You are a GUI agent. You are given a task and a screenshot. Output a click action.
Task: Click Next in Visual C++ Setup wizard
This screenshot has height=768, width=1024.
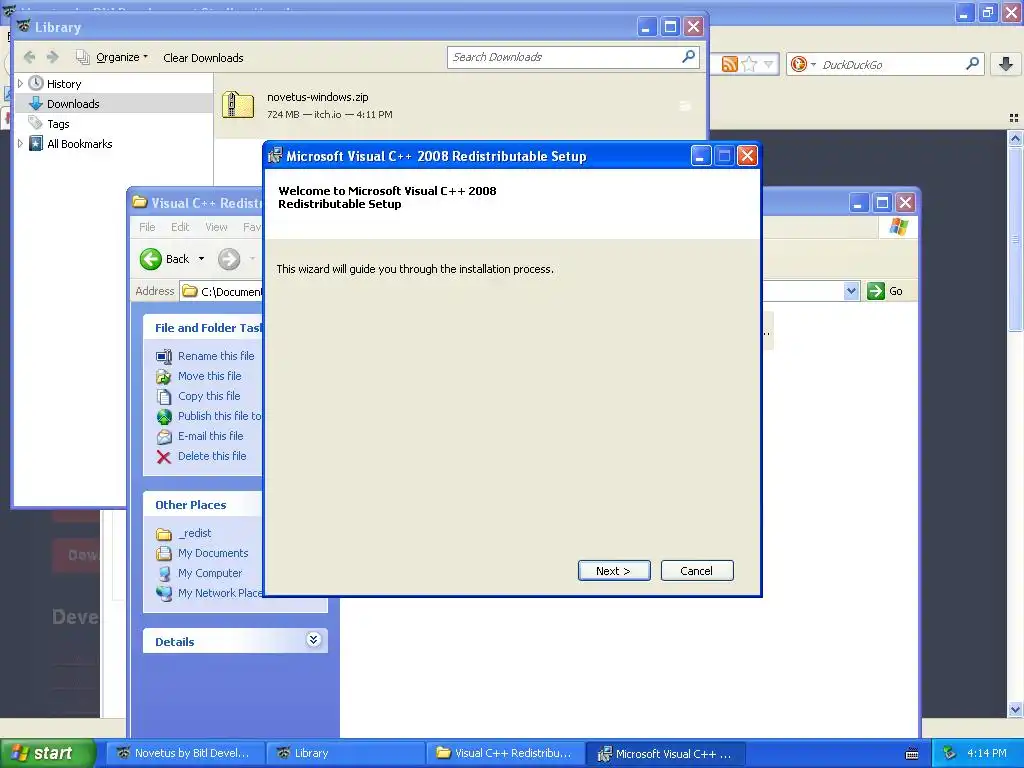pos(614,571)
